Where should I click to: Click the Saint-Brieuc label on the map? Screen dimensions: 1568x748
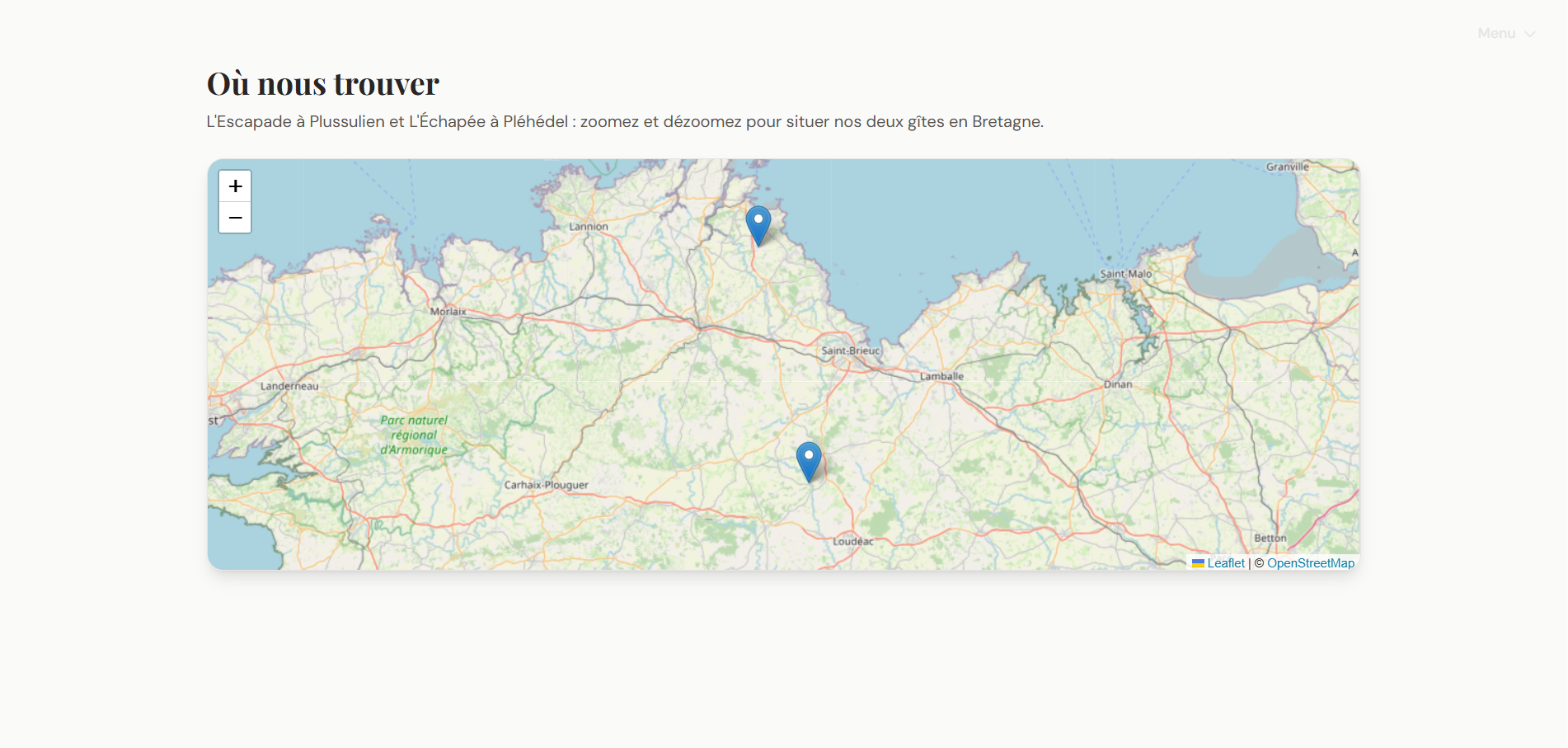(851, 350)
